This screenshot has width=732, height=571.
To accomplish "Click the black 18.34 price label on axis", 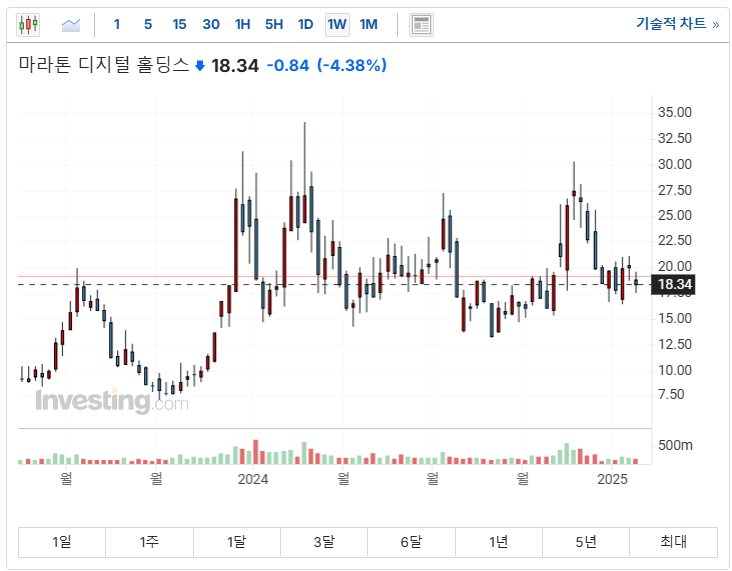I will [673, 284].
